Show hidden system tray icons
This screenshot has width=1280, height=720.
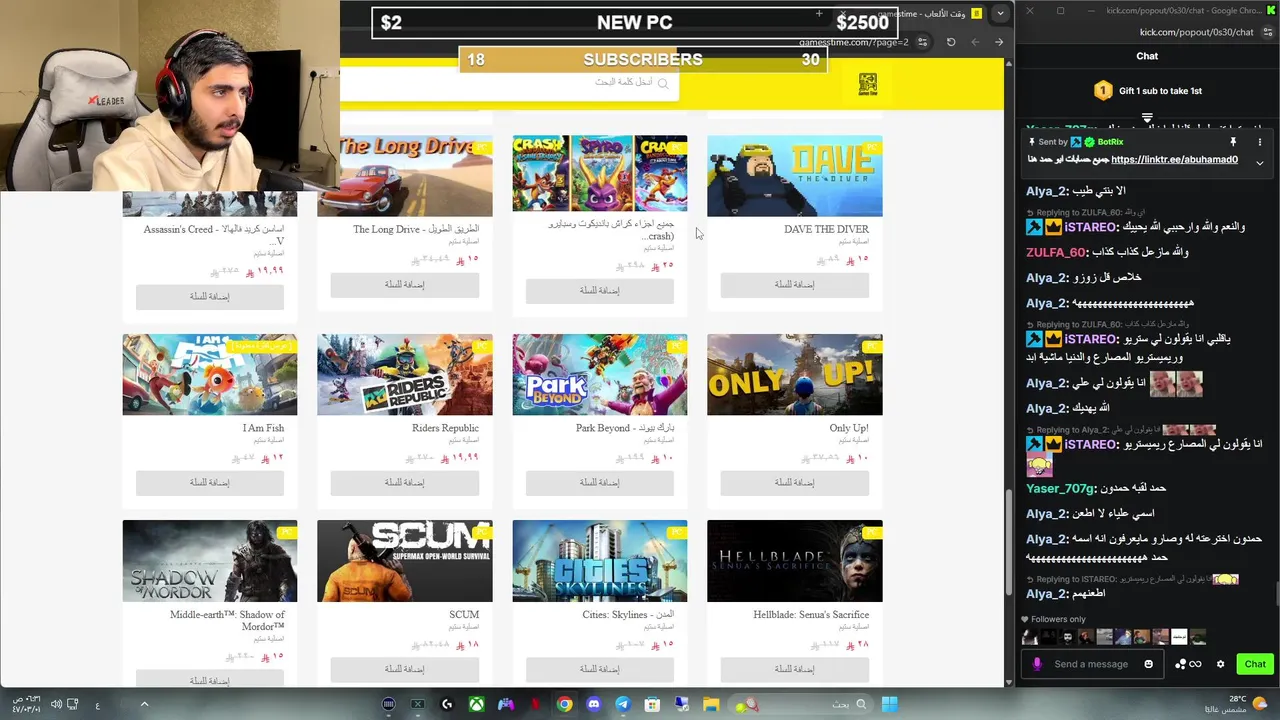(144, 704)
